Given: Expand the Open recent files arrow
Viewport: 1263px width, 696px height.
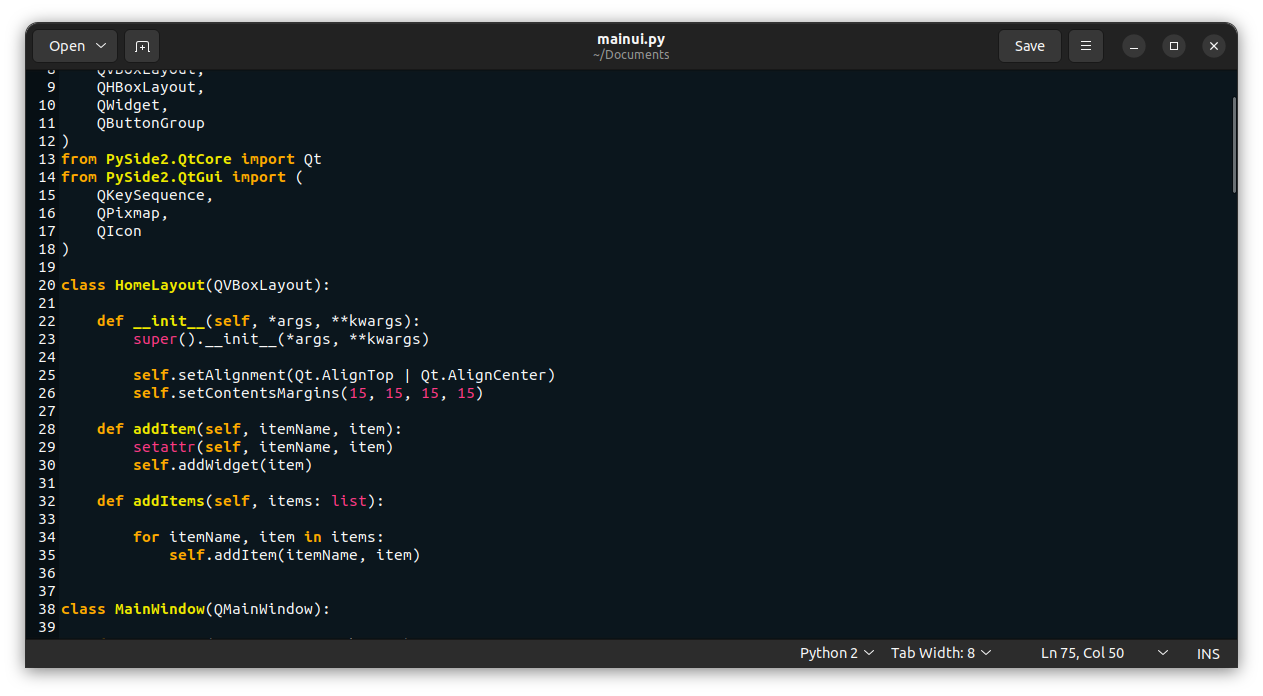Looking at the screenshot, I should [x=102, y=46].
